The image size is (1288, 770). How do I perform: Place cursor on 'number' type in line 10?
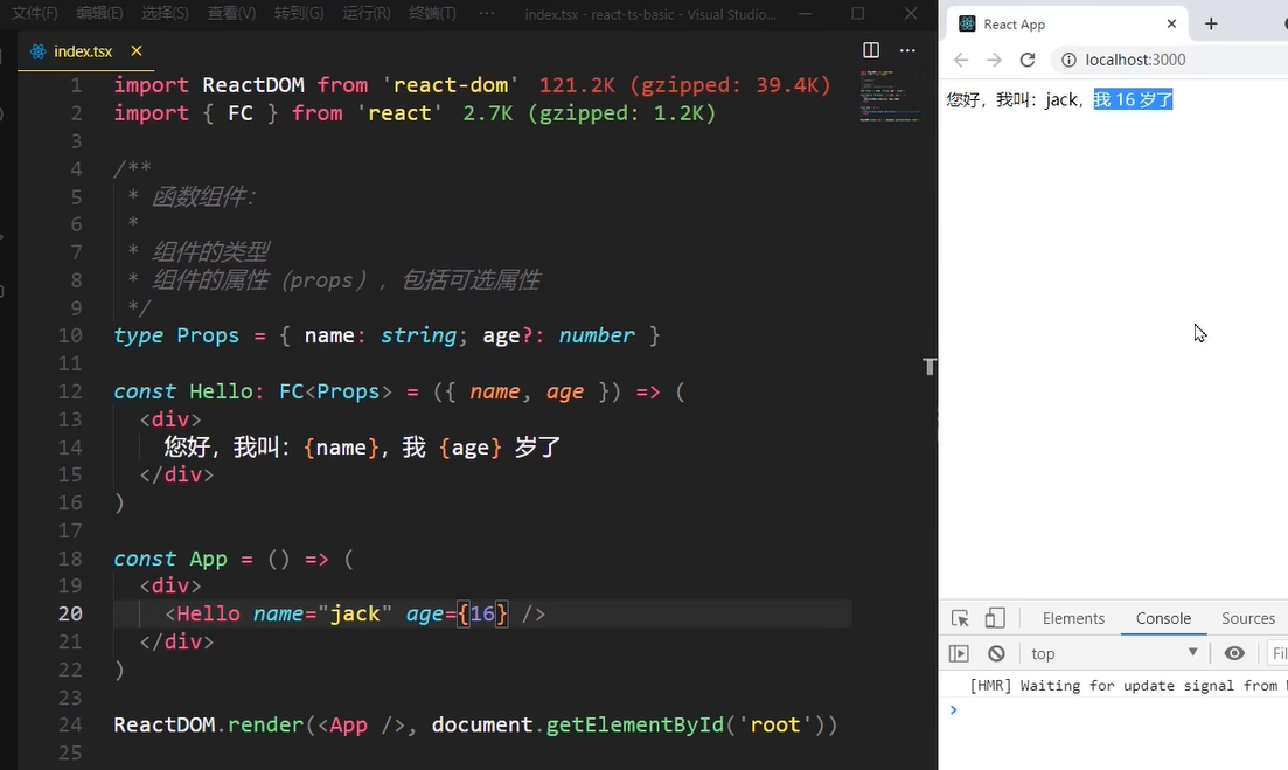(596, 335)
